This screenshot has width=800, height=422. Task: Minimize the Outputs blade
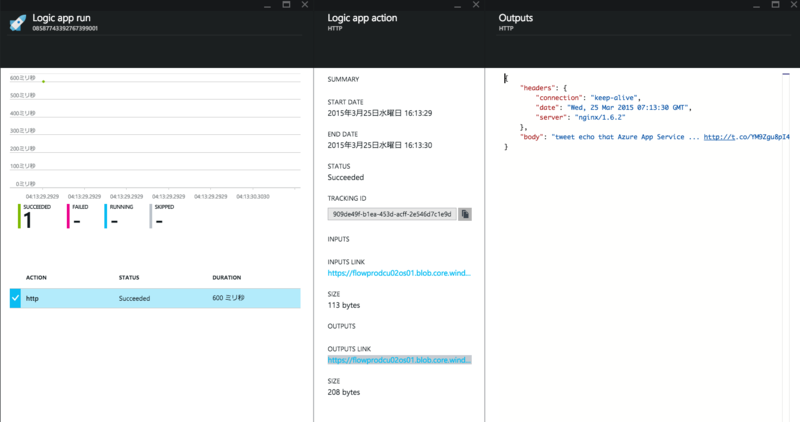tap(757, 5)
